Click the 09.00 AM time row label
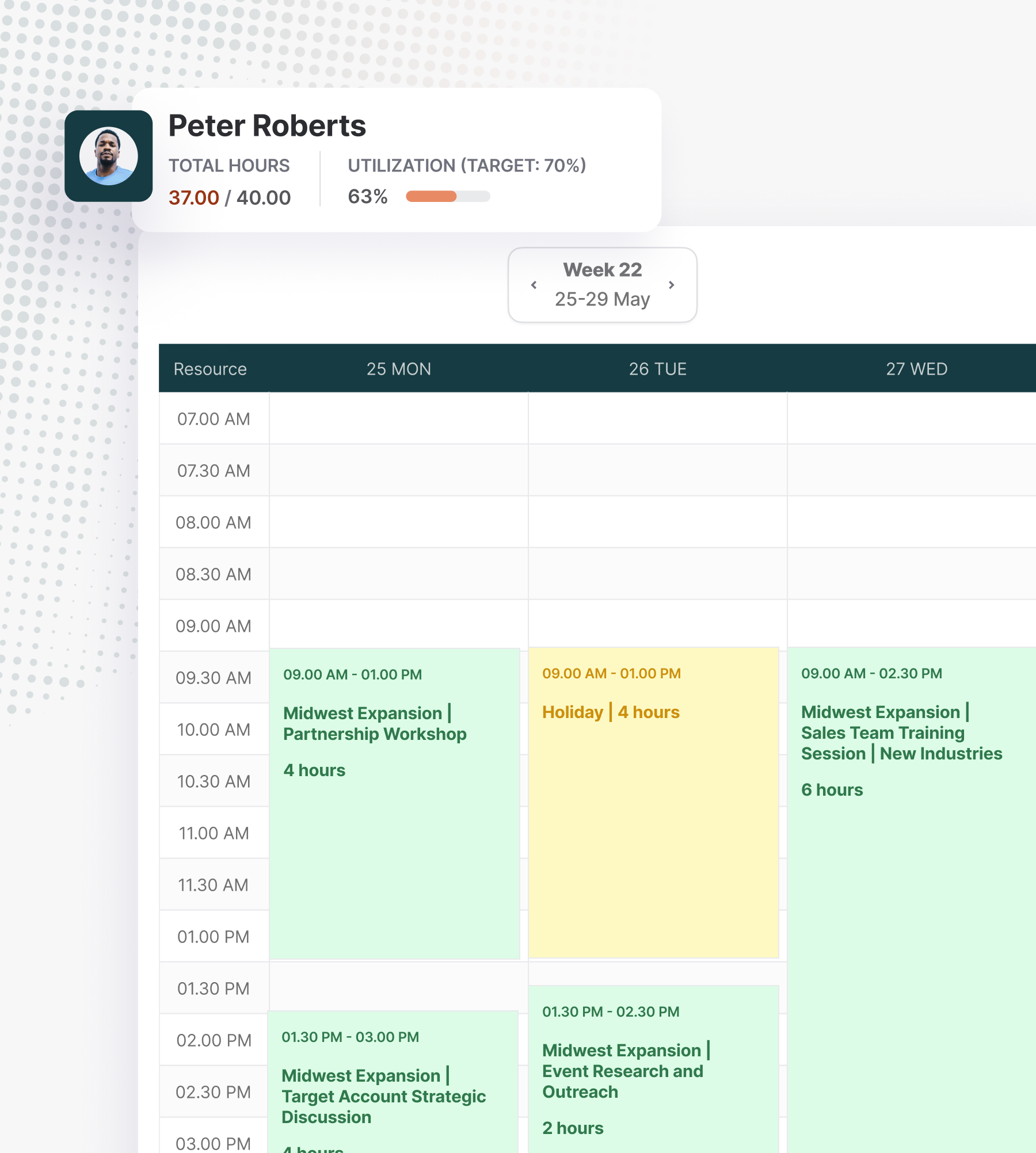 [x=214, y=626]
